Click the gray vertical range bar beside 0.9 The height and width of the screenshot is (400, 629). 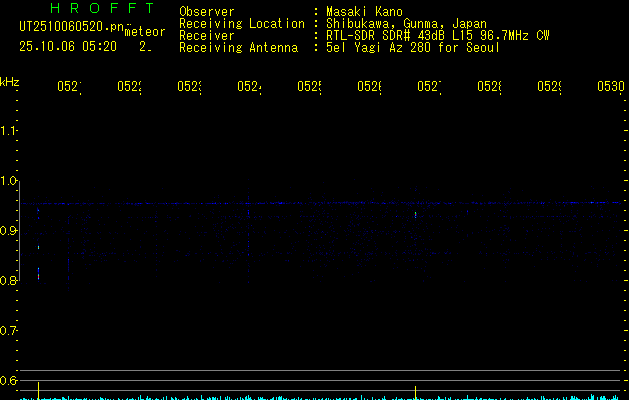pyautogui.click(x=20, y=231)
